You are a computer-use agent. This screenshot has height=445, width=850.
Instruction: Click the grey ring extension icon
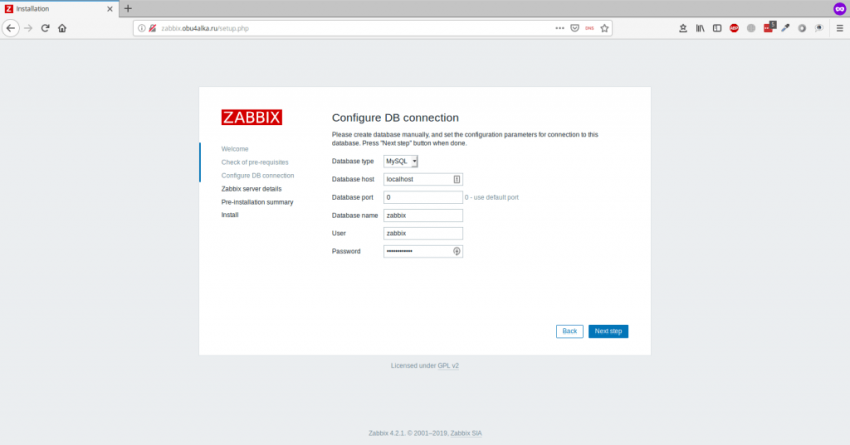[802, 28]
